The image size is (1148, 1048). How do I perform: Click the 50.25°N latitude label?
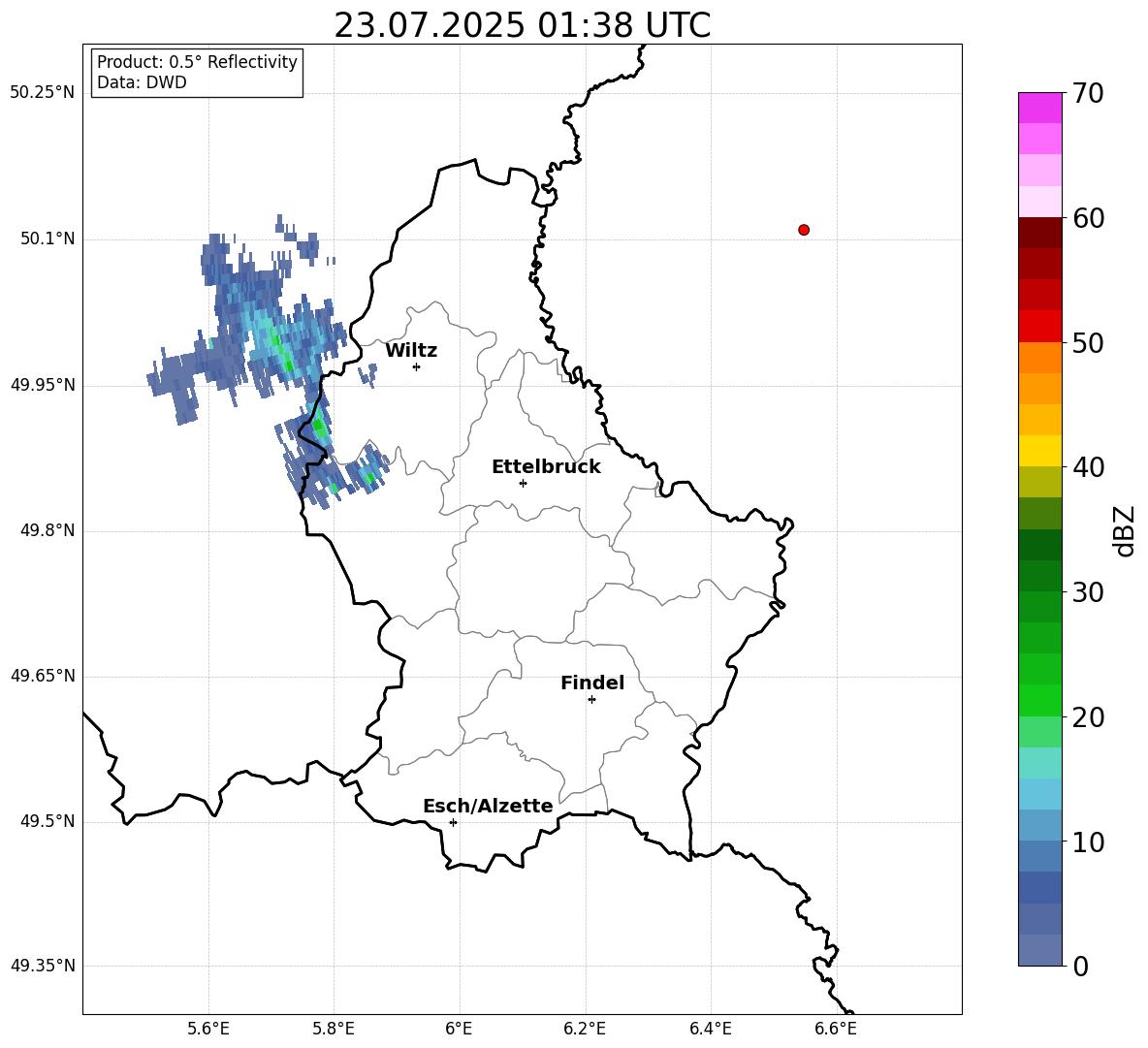coord(43,93)
